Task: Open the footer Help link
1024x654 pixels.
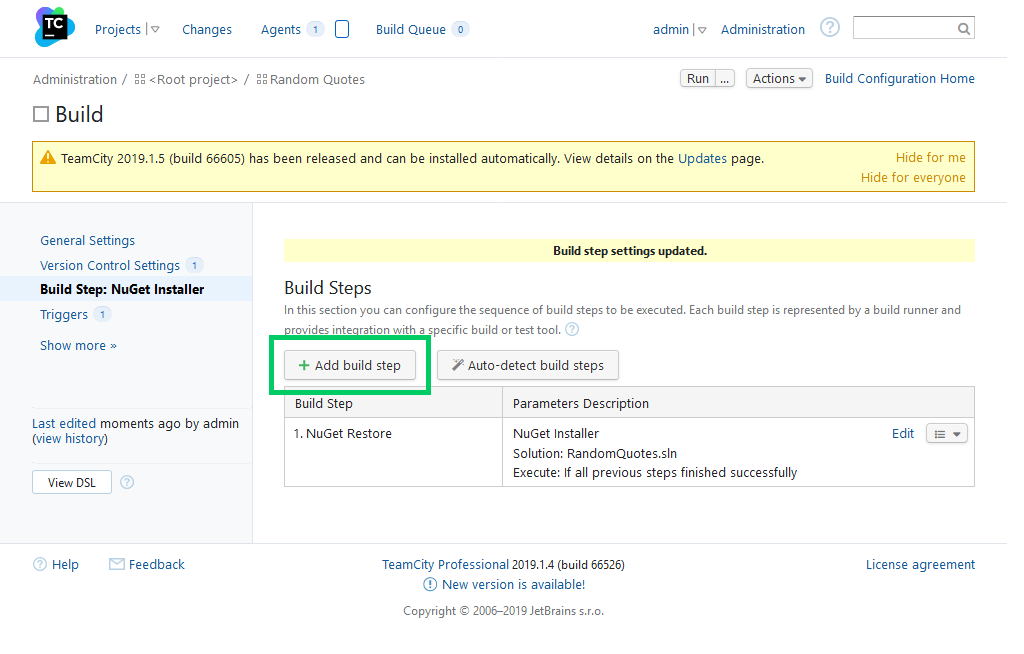Action: [x=65, y=564]
